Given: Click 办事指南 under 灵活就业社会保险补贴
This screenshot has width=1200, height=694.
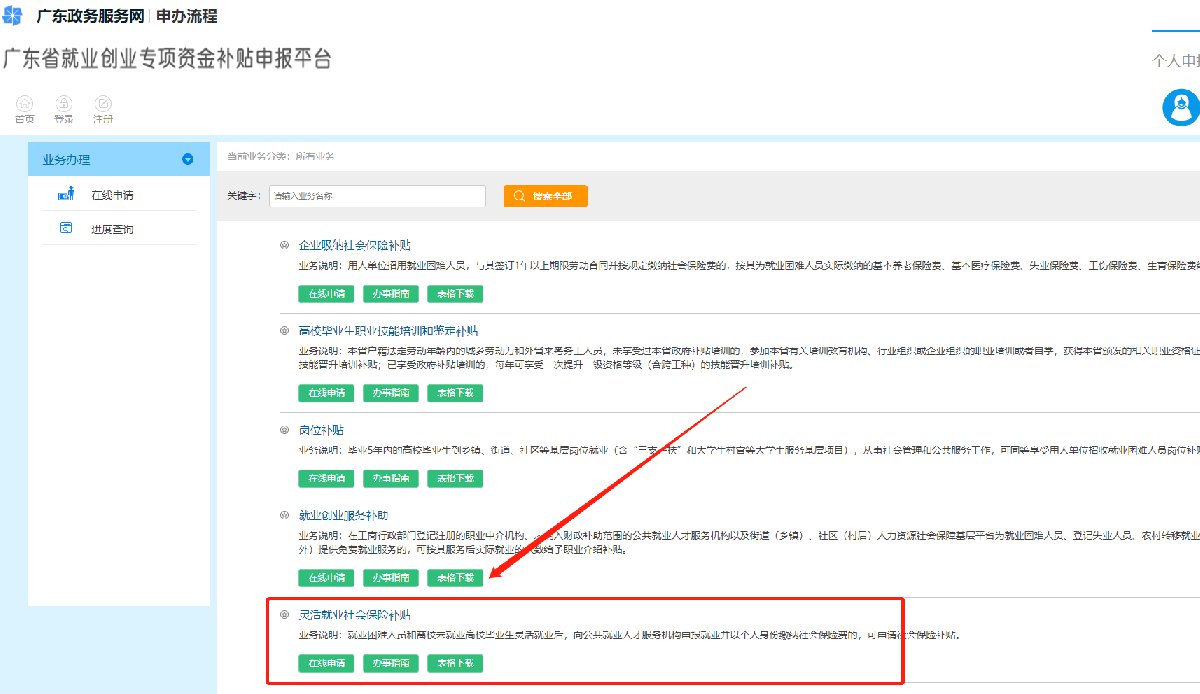Looking at the screenshot, I should coord(391,663).
